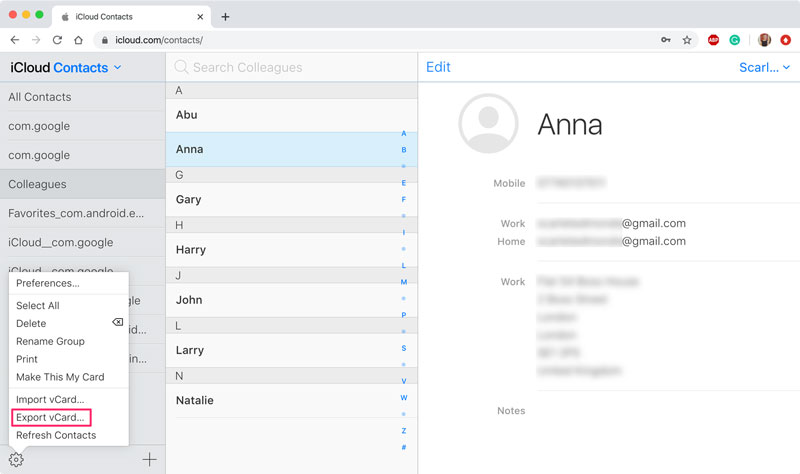Click the Grammarly extension icon

click(x=735, y=40)
